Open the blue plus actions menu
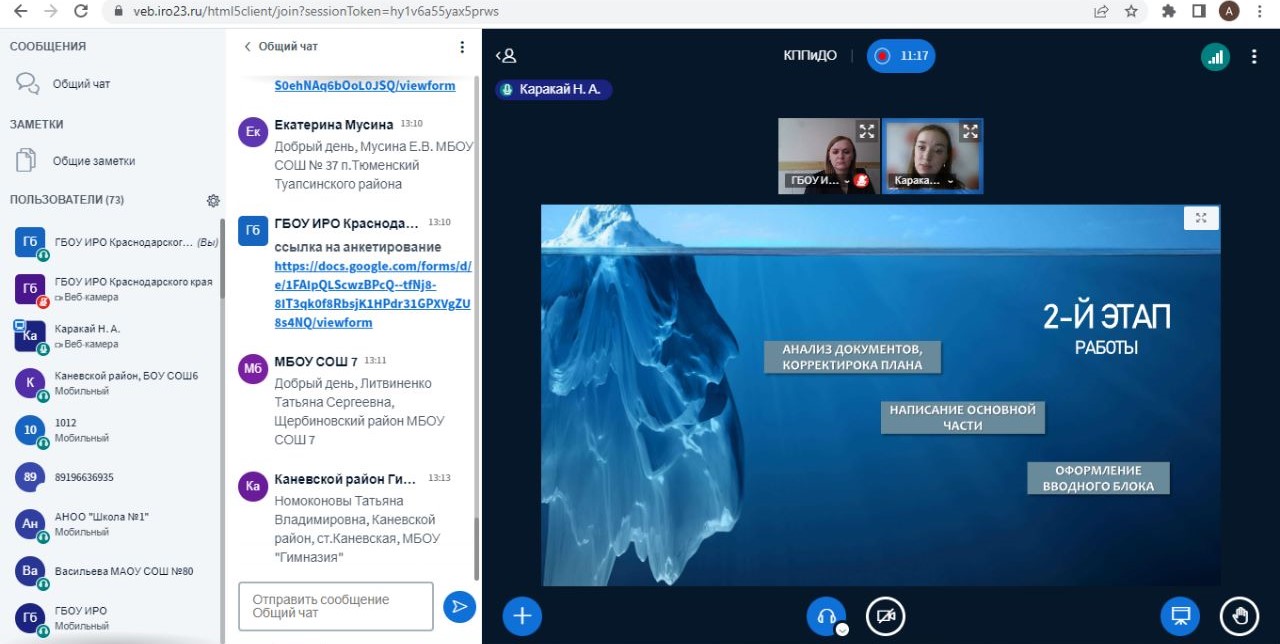1280x644 pixels. click(522, 616)
